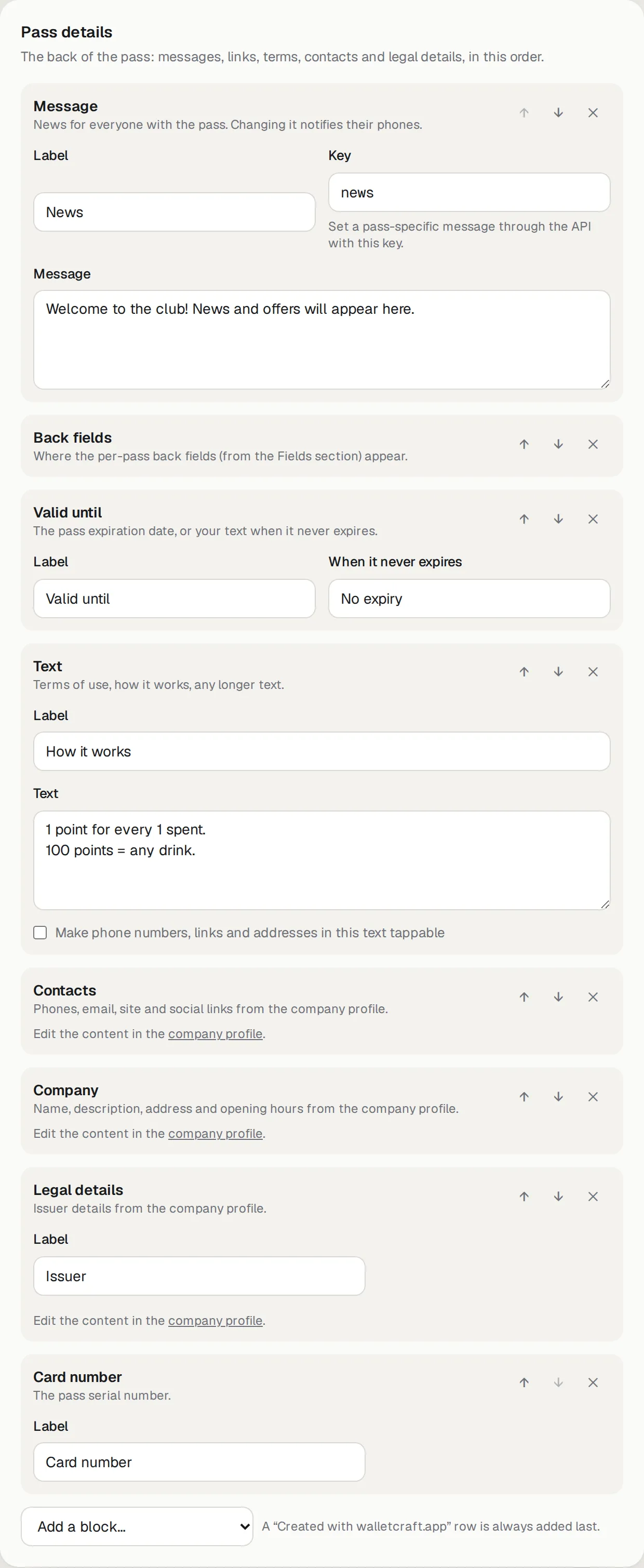Move the Legal details block up
The image size is (644, 1568).
(x=524, y=1197)
